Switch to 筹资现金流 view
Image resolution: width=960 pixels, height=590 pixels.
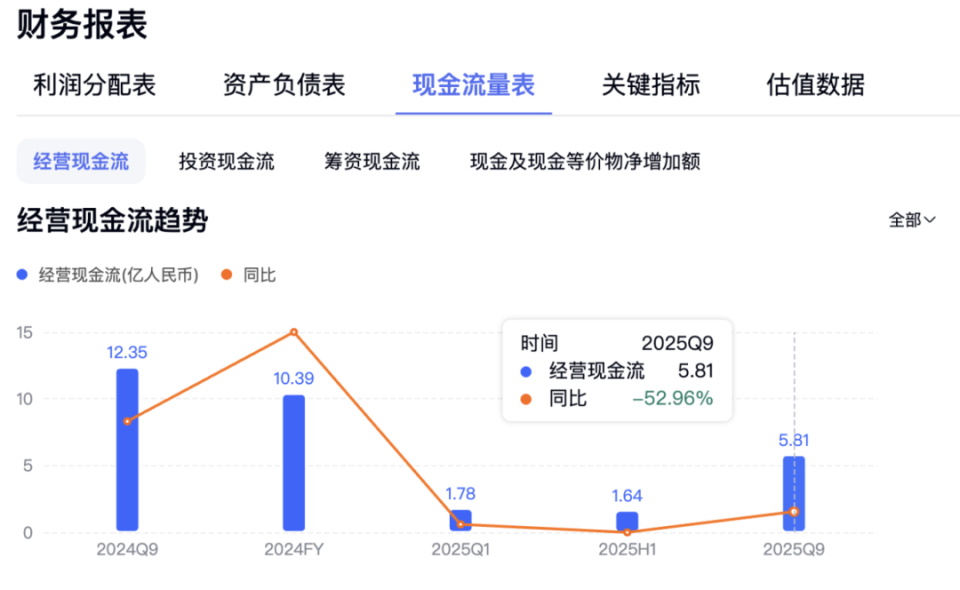(x=371, y=161)
